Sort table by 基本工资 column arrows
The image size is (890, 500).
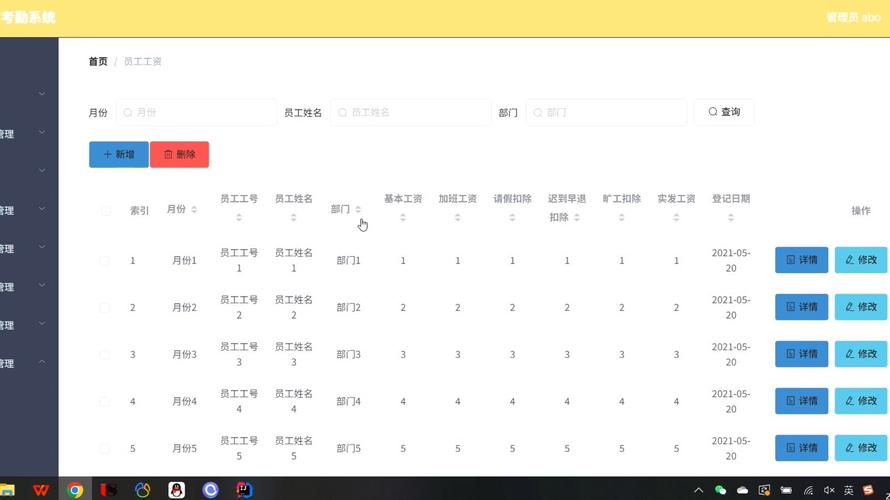402,217
